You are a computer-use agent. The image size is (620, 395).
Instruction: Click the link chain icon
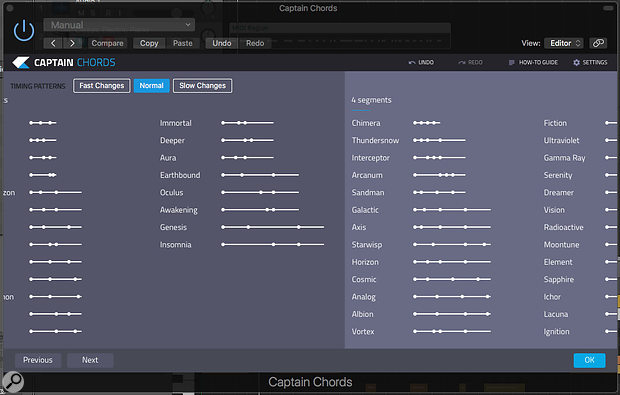click(x=598, y=43)
